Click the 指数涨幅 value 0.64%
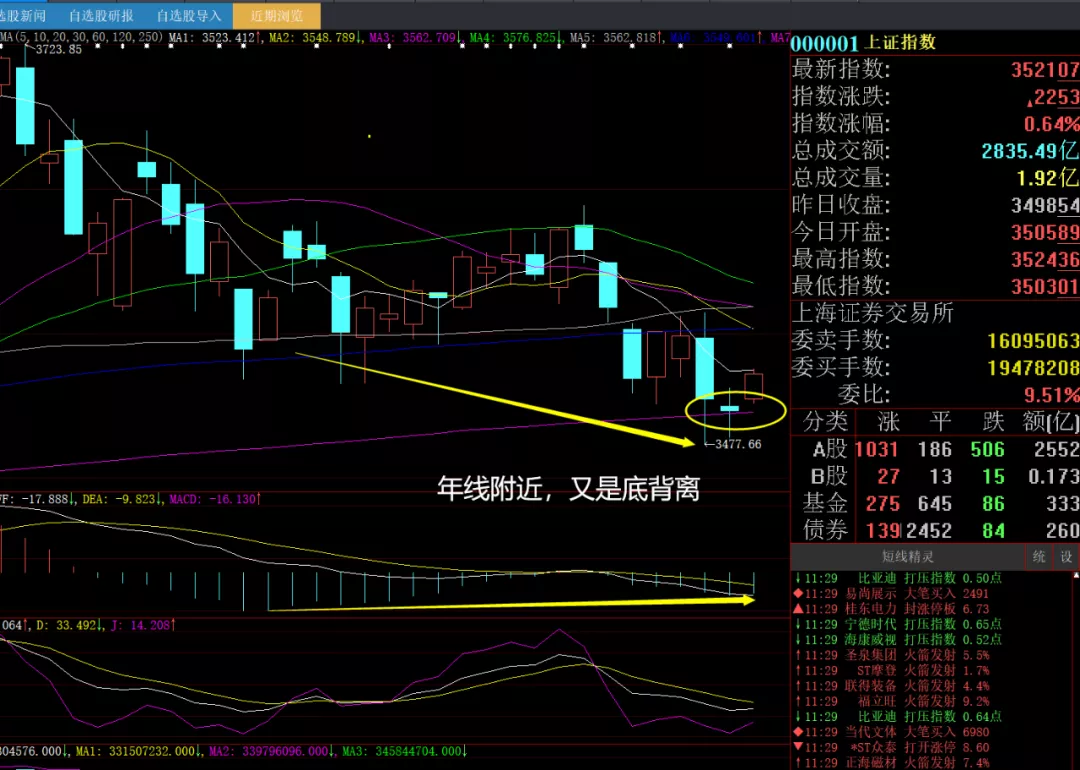 pyautogui.click(x=1052, y=124)
